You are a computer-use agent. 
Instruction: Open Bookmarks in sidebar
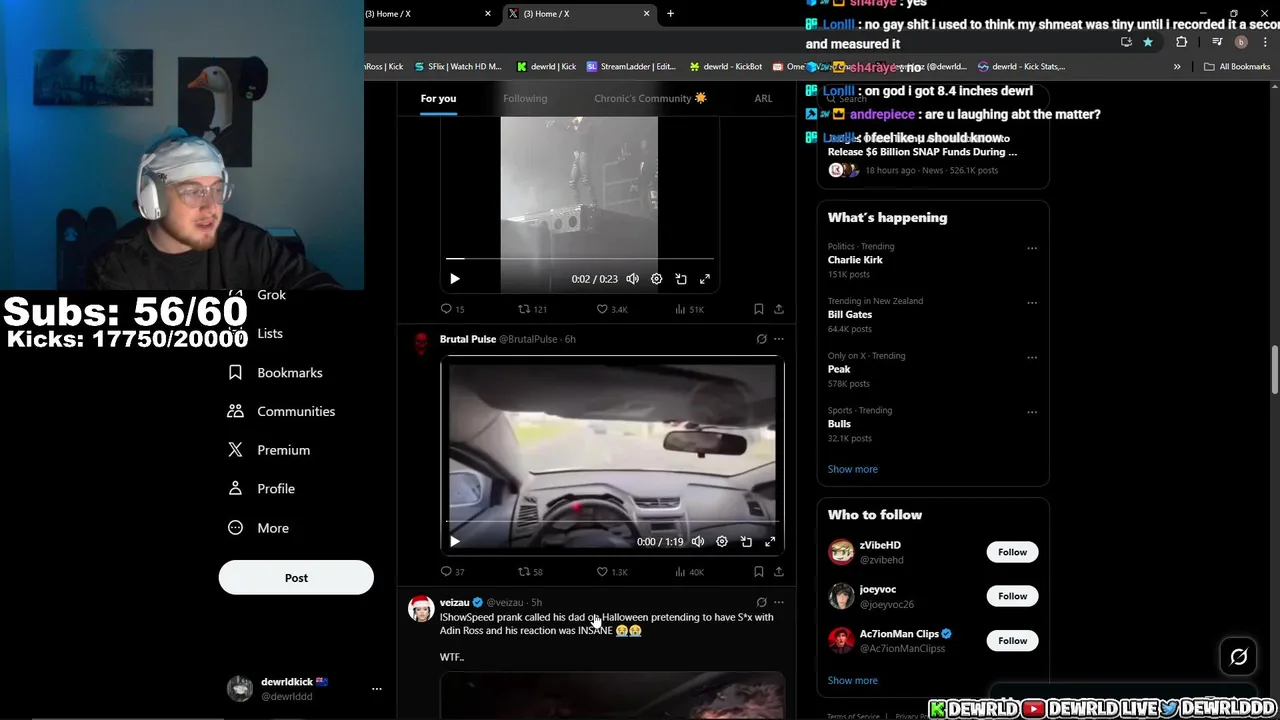tap(275, 372)
